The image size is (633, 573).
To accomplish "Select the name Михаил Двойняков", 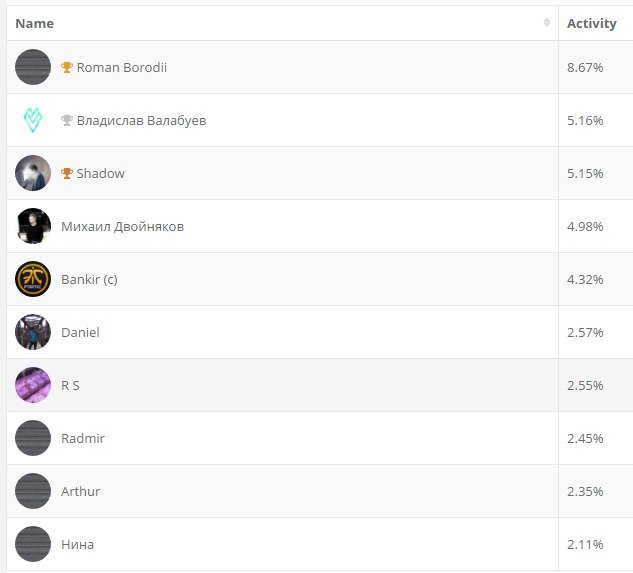I will tap(122, 227).
